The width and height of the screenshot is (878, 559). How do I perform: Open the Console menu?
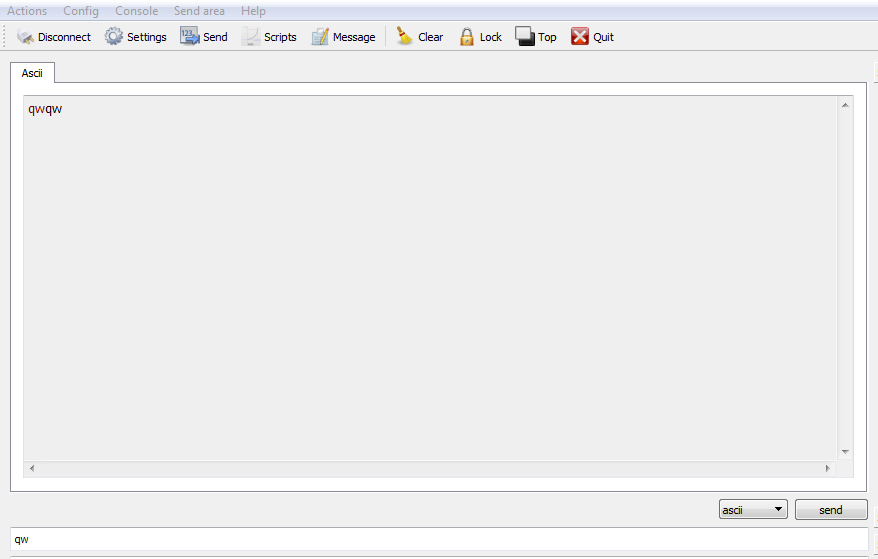[137, 11]
